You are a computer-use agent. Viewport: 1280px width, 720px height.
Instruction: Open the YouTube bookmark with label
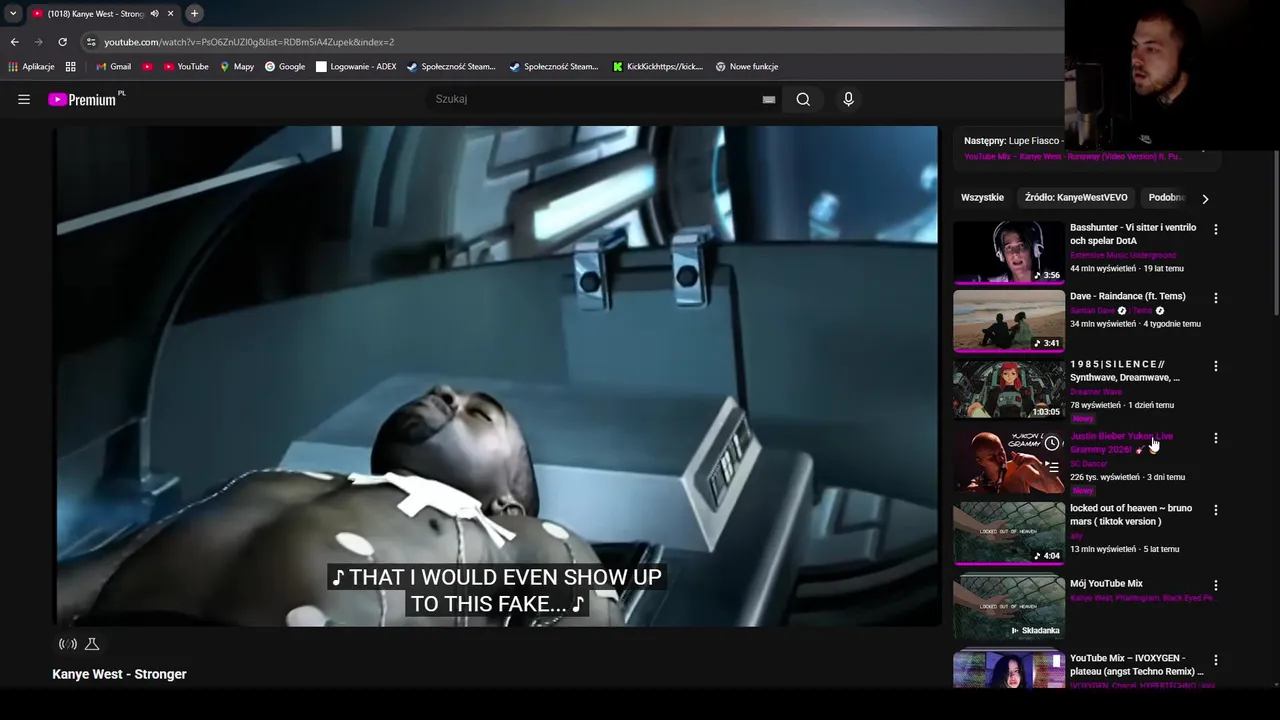[x=186, y=67]
